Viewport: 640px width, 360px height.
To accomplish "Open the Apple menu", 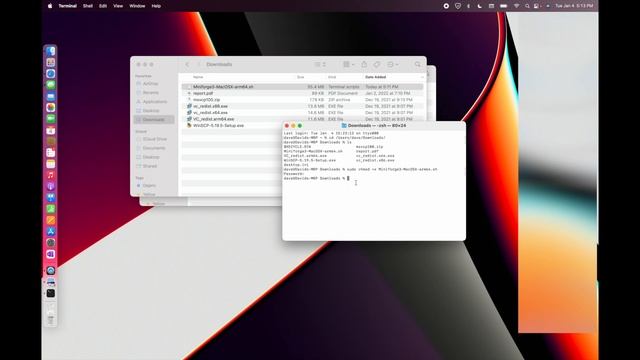I will pos(50,6).
